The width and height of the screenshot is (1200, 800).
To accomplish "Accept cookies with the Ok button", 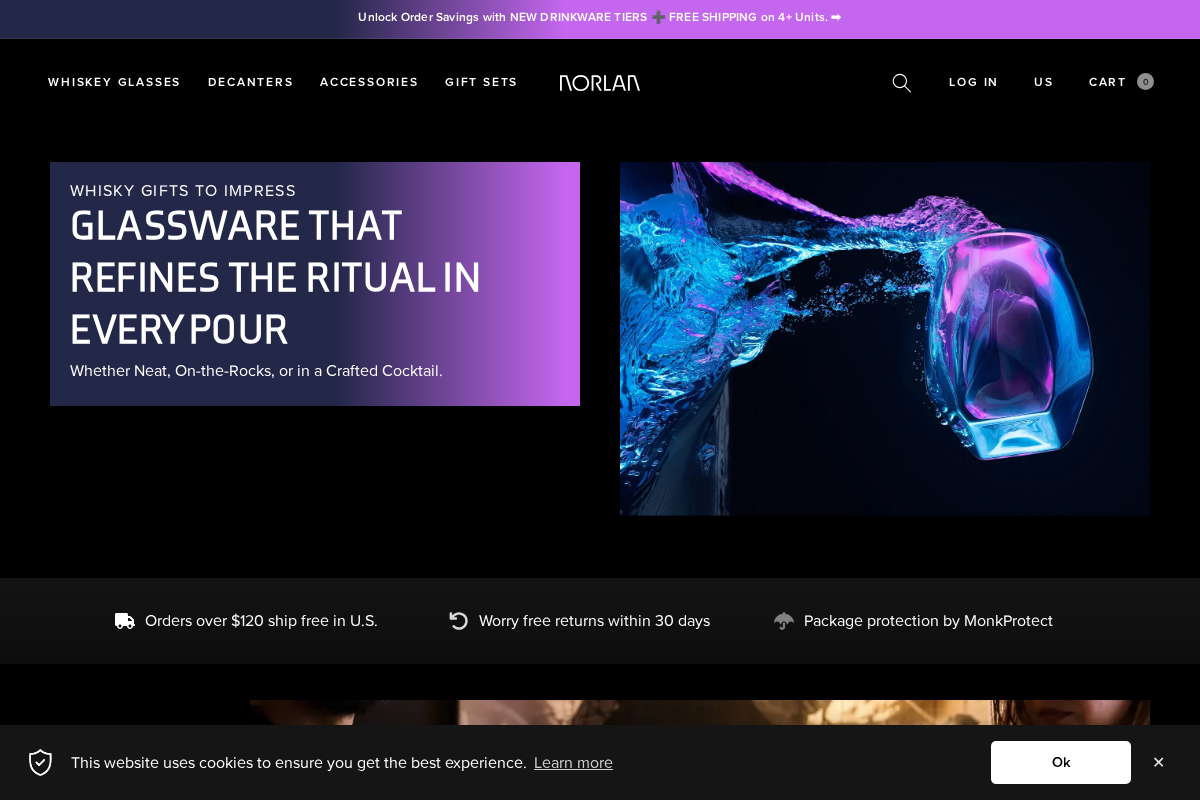I will 1061,762.
